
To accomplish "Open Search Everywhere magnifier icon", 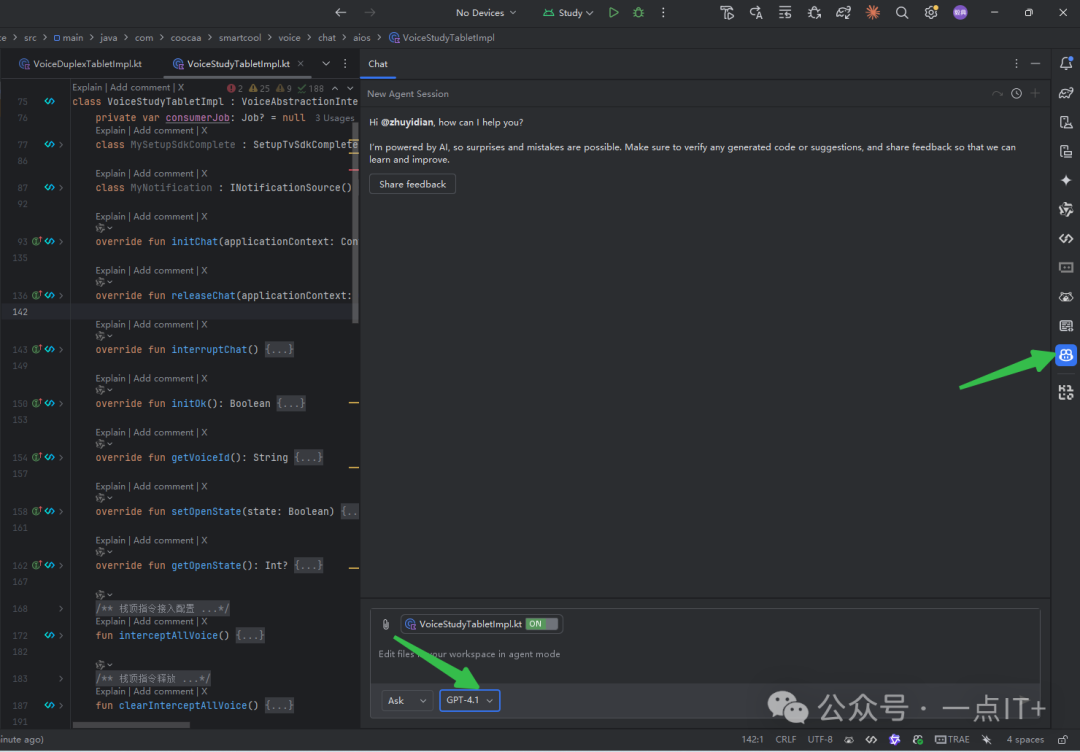I will pos(902,12).
